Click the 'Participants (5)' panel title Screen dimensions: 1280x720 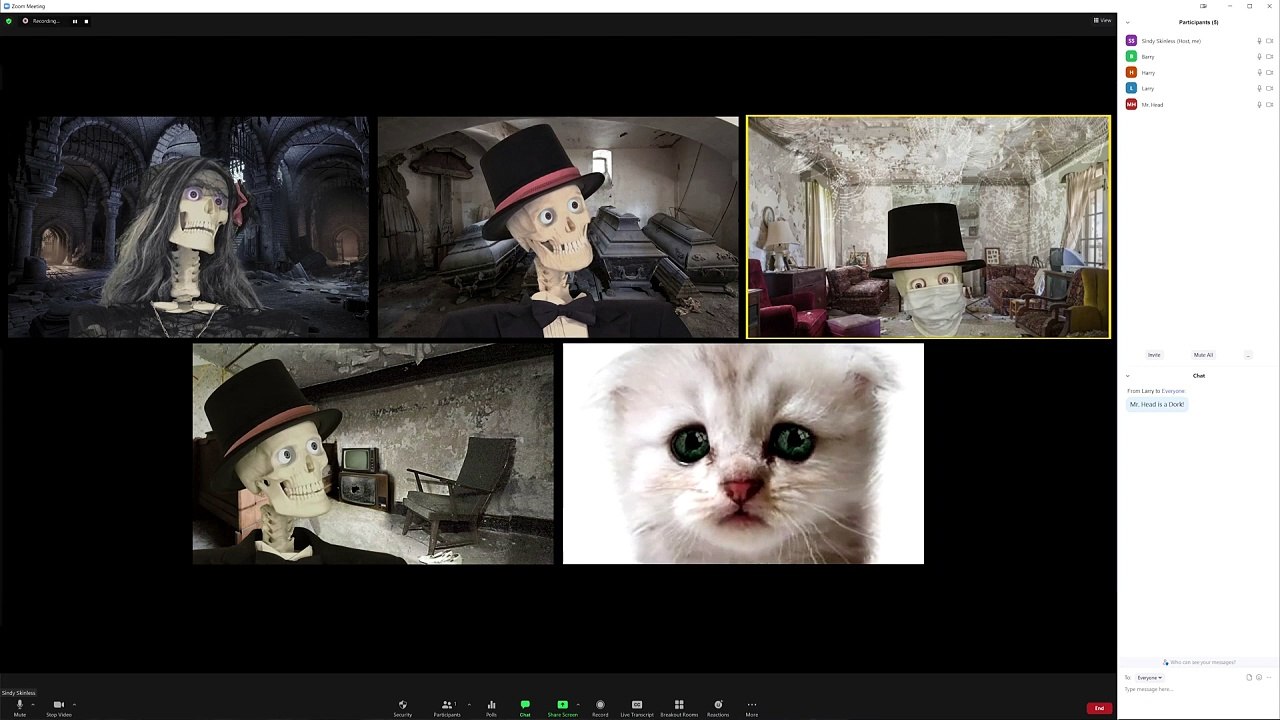tap(1198, 22)
